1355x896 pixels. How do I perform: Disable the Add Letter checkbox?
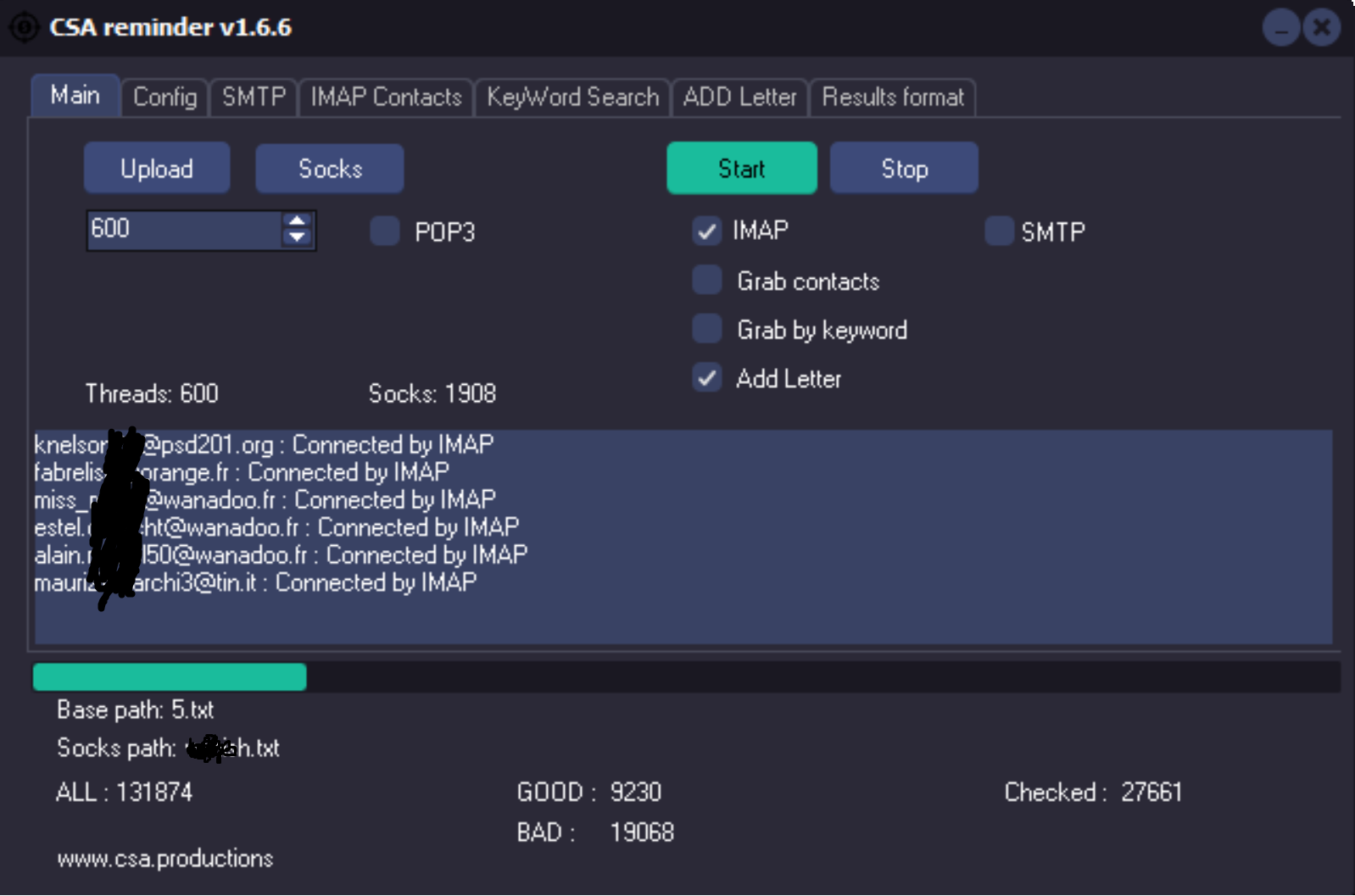[707, 378]
